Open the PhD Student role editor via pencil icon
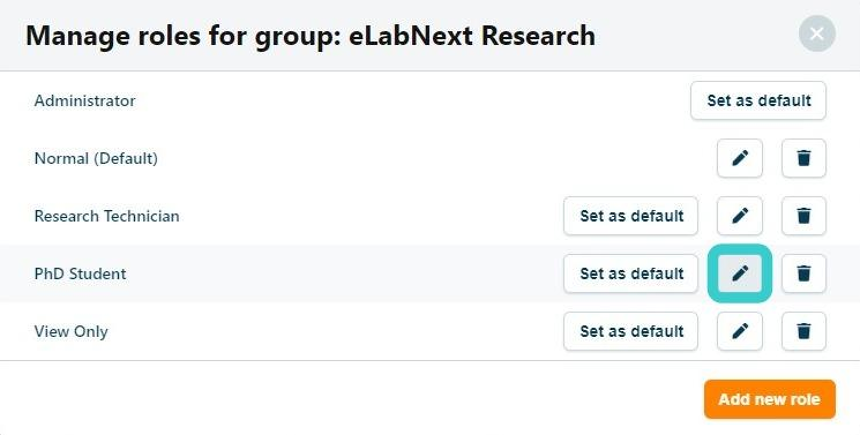This screenshot has width=860, height=435. pos(739,273)
